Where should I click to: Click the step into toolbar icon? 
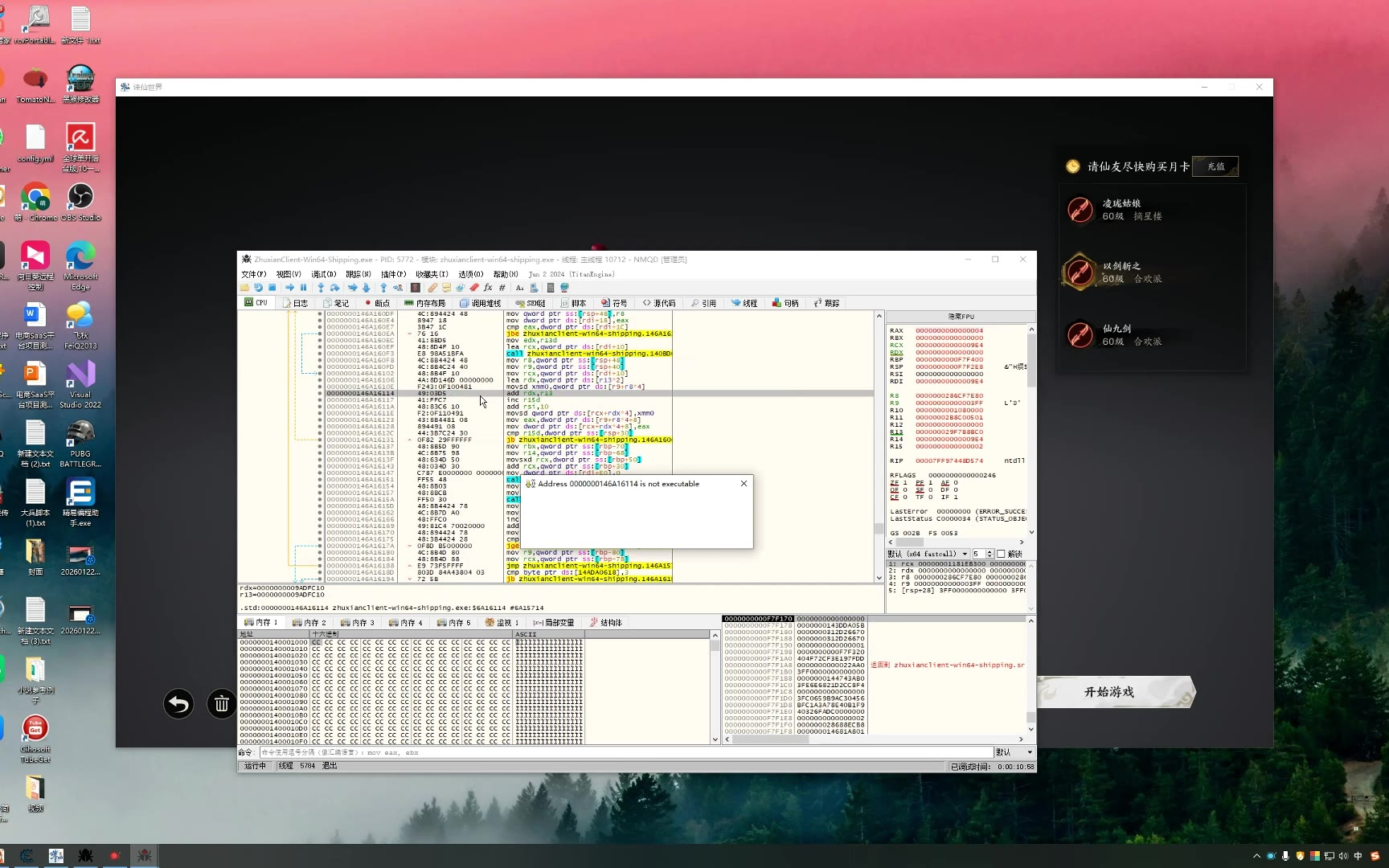[321, 288]
